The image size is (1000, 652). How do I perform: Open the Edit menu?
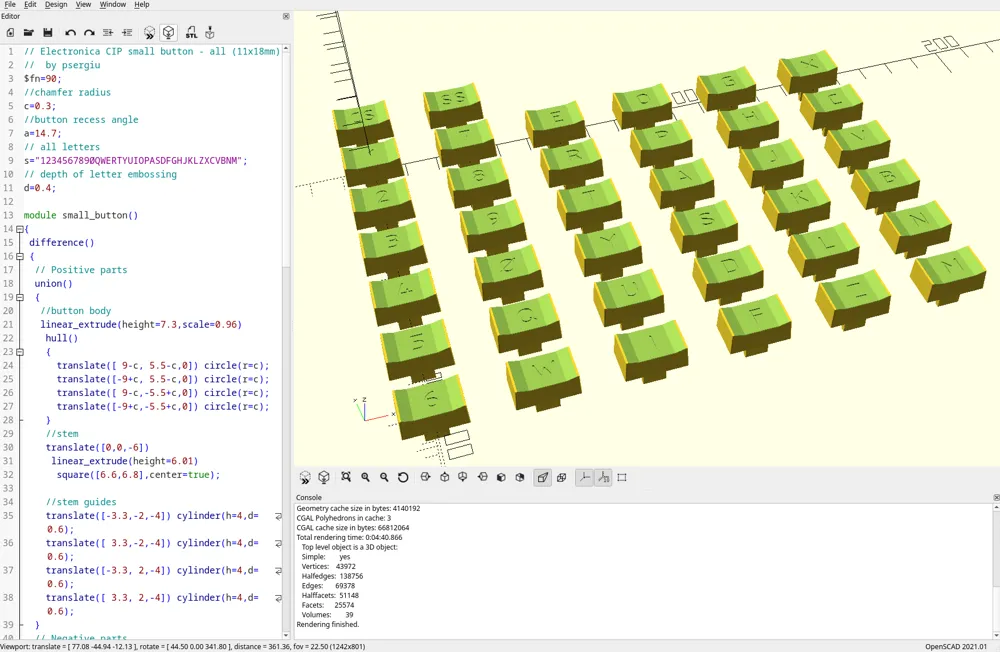click(30, 4)
